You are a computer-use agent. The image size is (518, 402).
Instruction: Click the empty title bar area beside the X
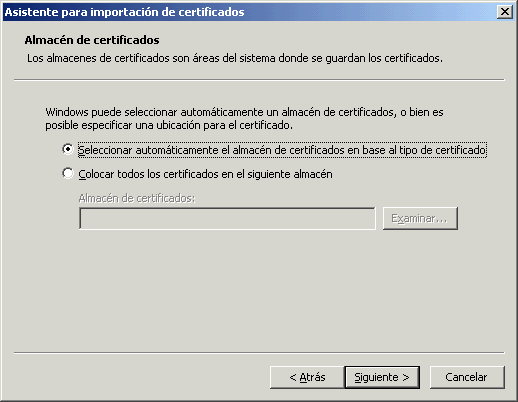click(370, 12)
